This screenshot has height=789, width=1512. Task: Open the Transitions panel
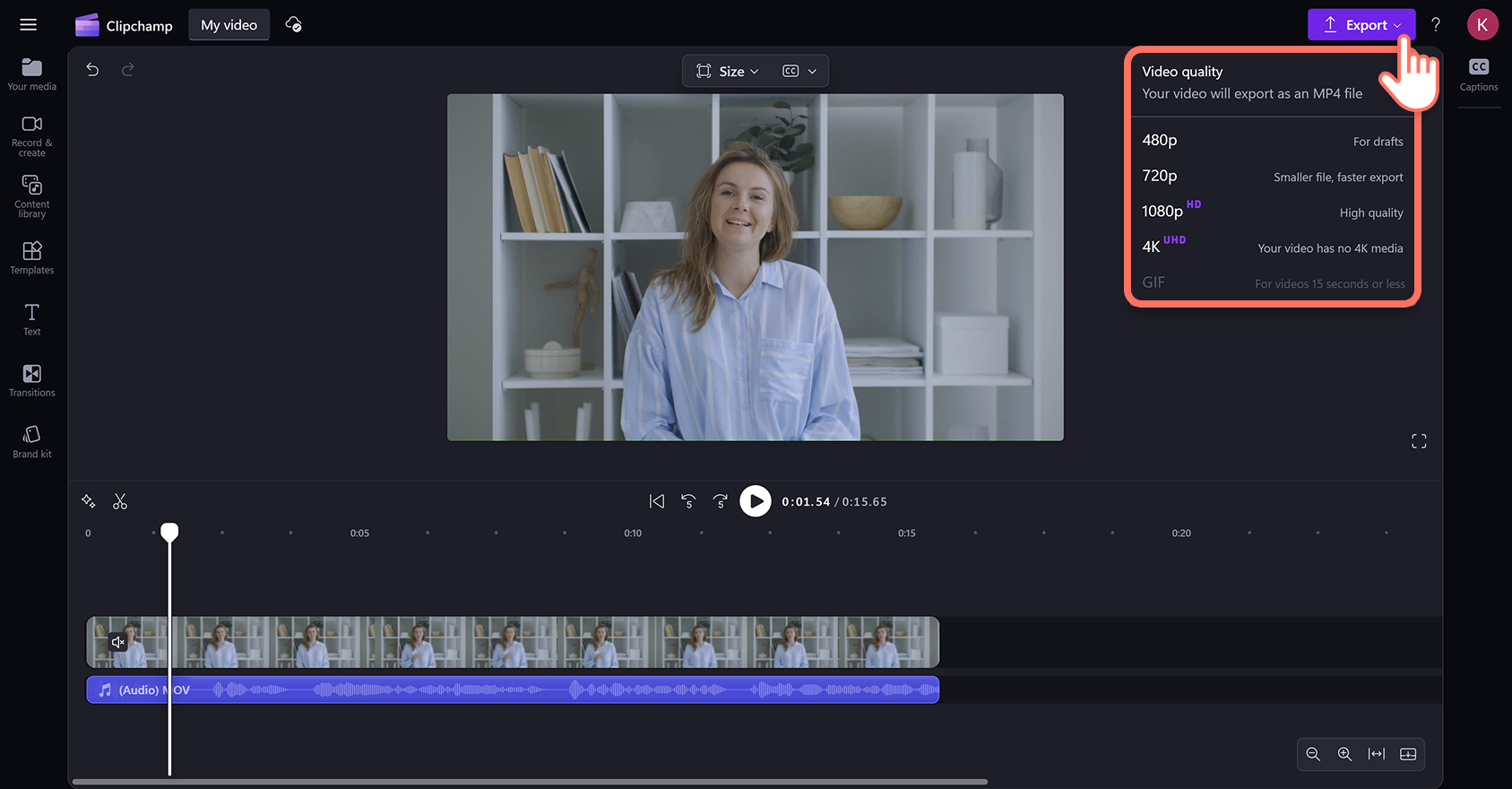(x=32, y=380)
